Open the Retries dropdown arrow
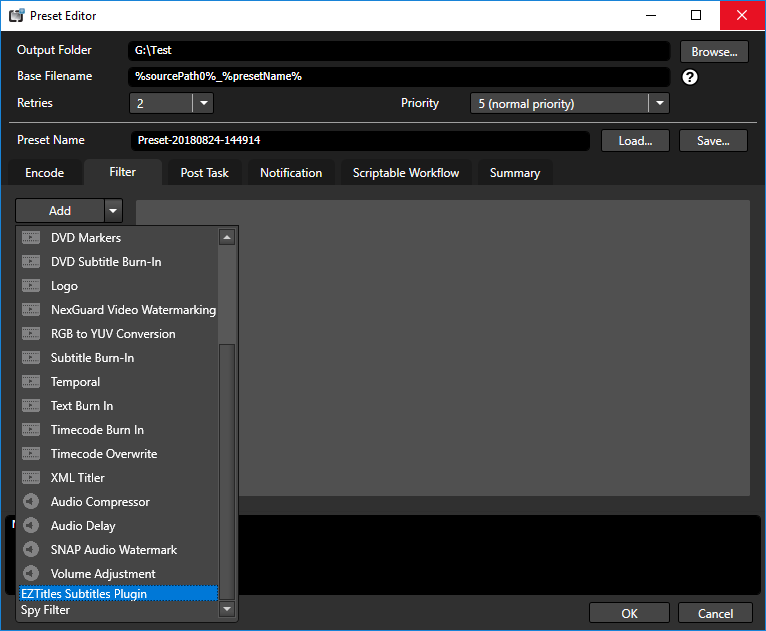The height and width of the screenshot is (631, 766). [x=202, y=103]
